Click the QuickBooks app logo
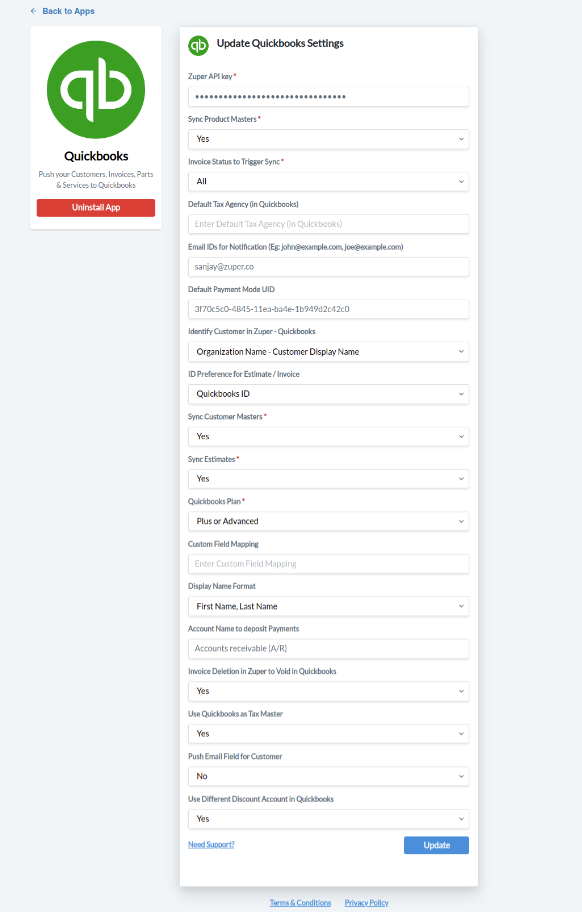This screenshot has width=582, height=912. [x=95, y=89]
